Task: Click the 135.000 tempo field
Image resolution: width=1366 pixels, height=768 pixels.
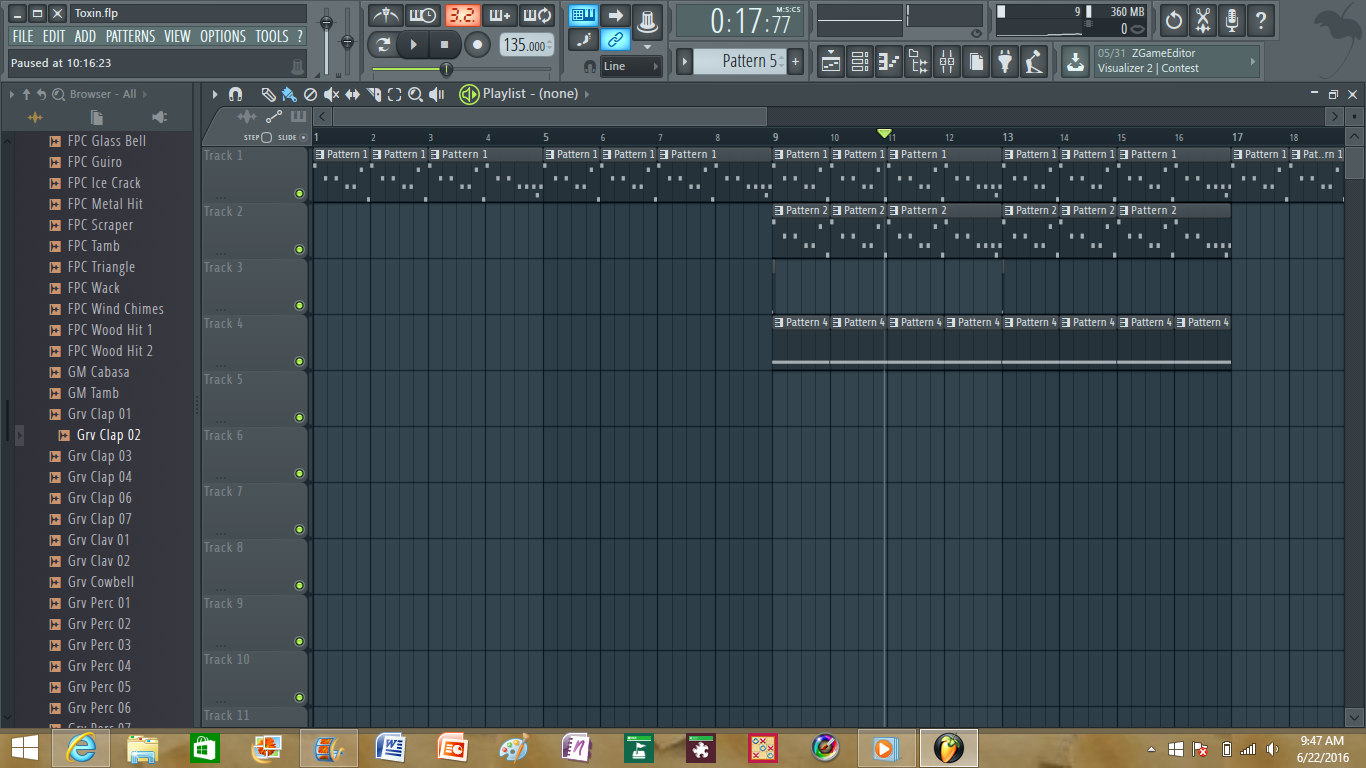Action: pyautogui.click(x=525, y=45)
